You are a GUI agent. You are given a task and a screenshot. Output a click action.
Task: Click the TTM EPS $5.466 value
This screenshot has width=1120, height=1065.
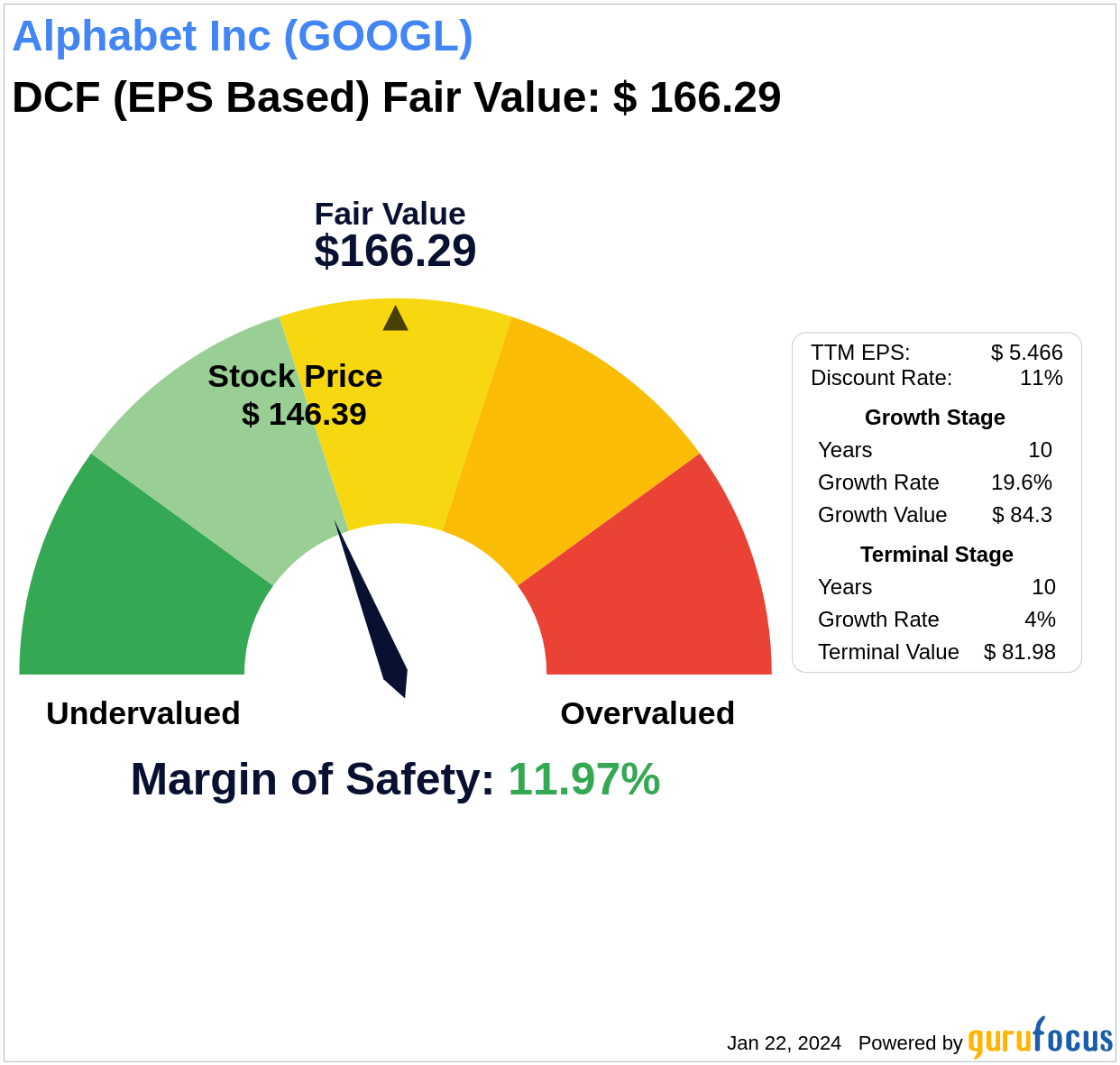[1026, 353]
